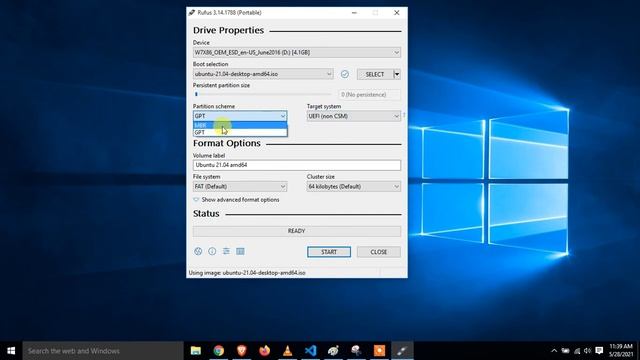The image size is (640, 360).
Task: Click the volume tray icon
Action: coord(587,351)
